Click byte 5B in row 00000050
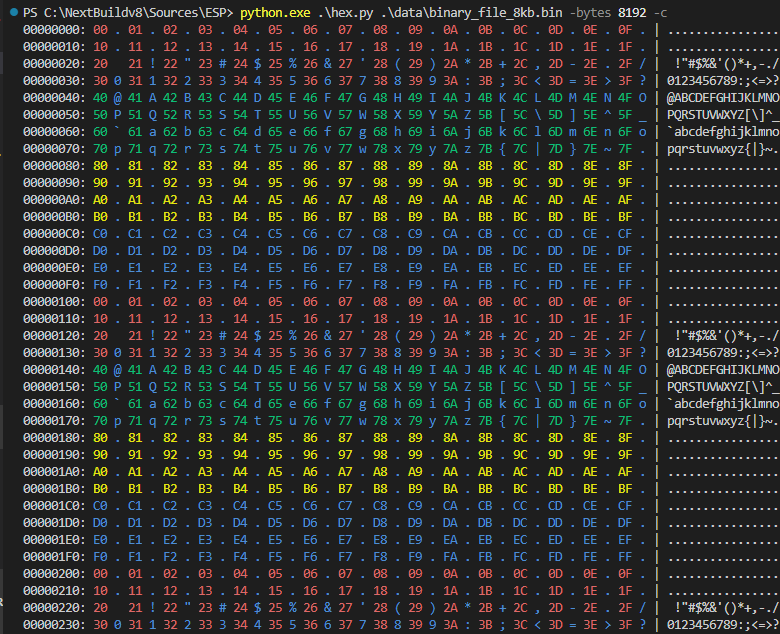 coord(485,115)
